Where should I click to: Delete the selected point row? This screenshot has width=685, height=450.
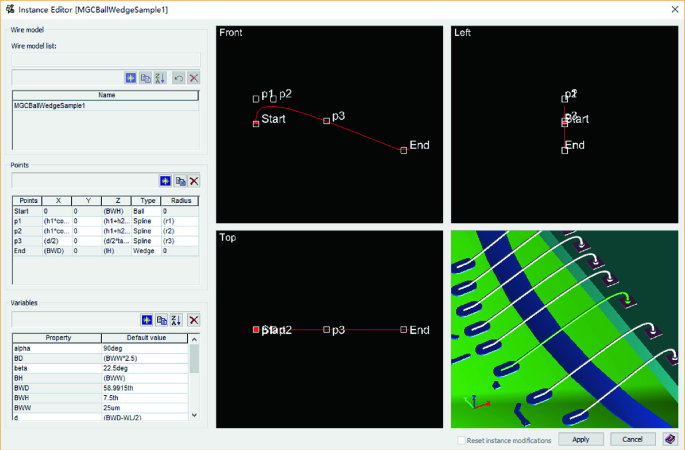tap(194, 181)
